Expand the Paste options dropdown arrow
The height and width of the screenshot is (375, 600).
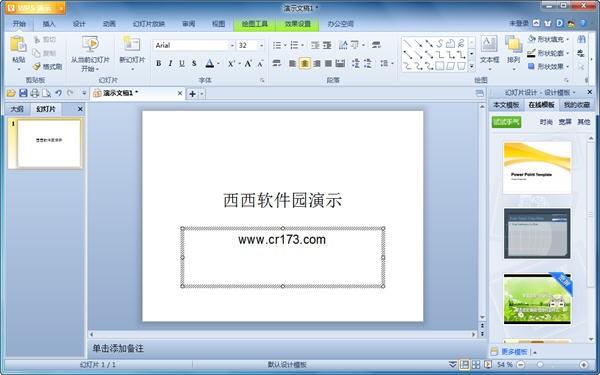18,69
